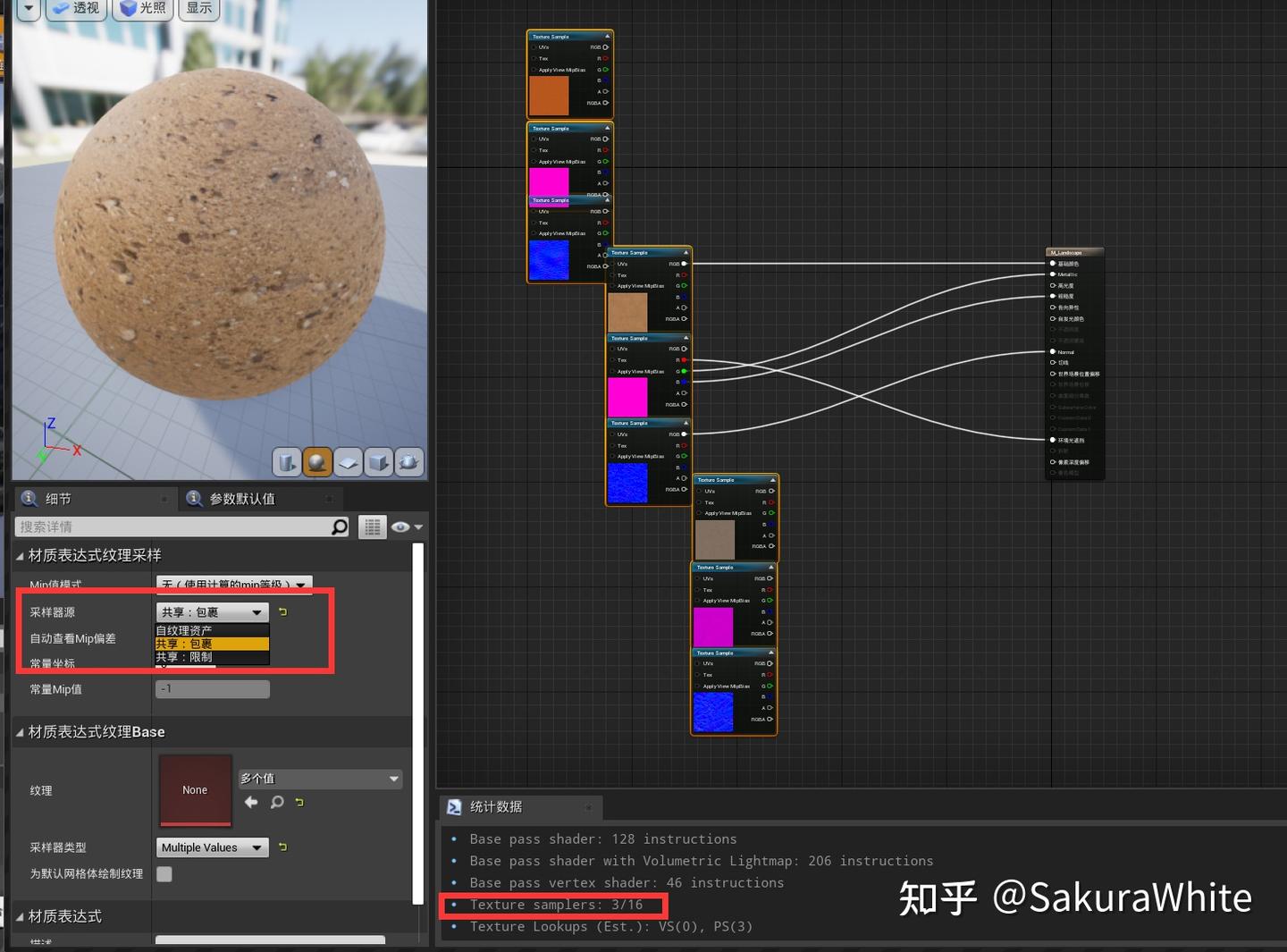Select the sphere preview mesh icon
The height and width of the screenshot is (952, 1287).
tap(317, 462)
